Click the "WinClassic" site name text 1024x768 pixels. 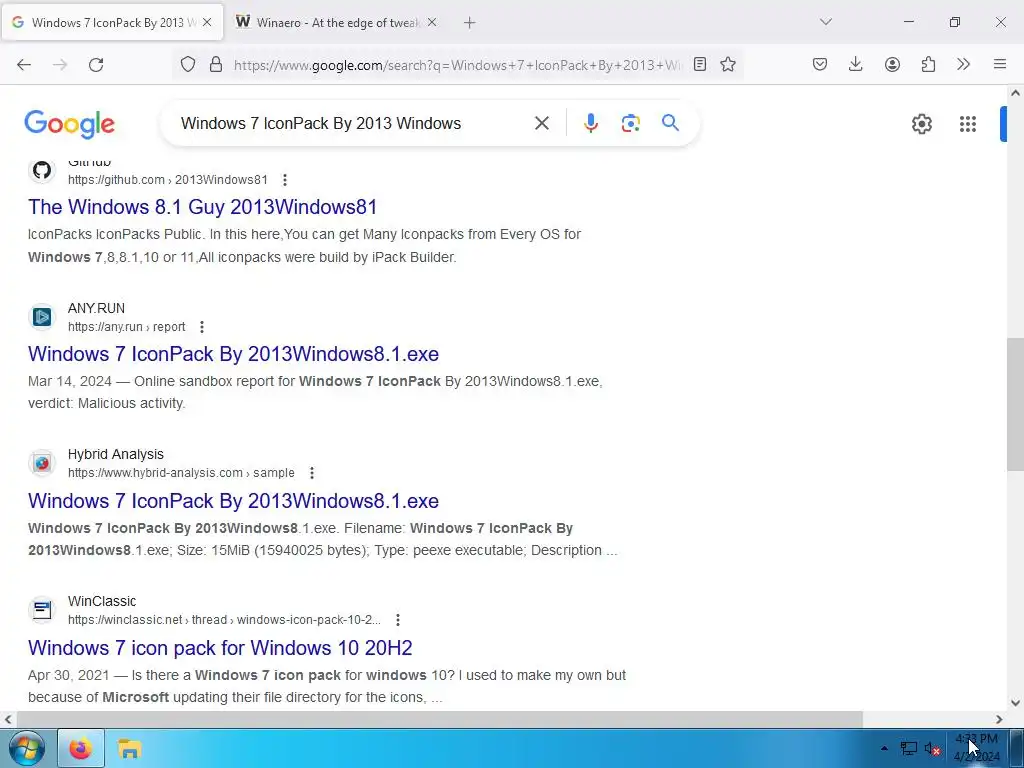[x=102, y=601]
